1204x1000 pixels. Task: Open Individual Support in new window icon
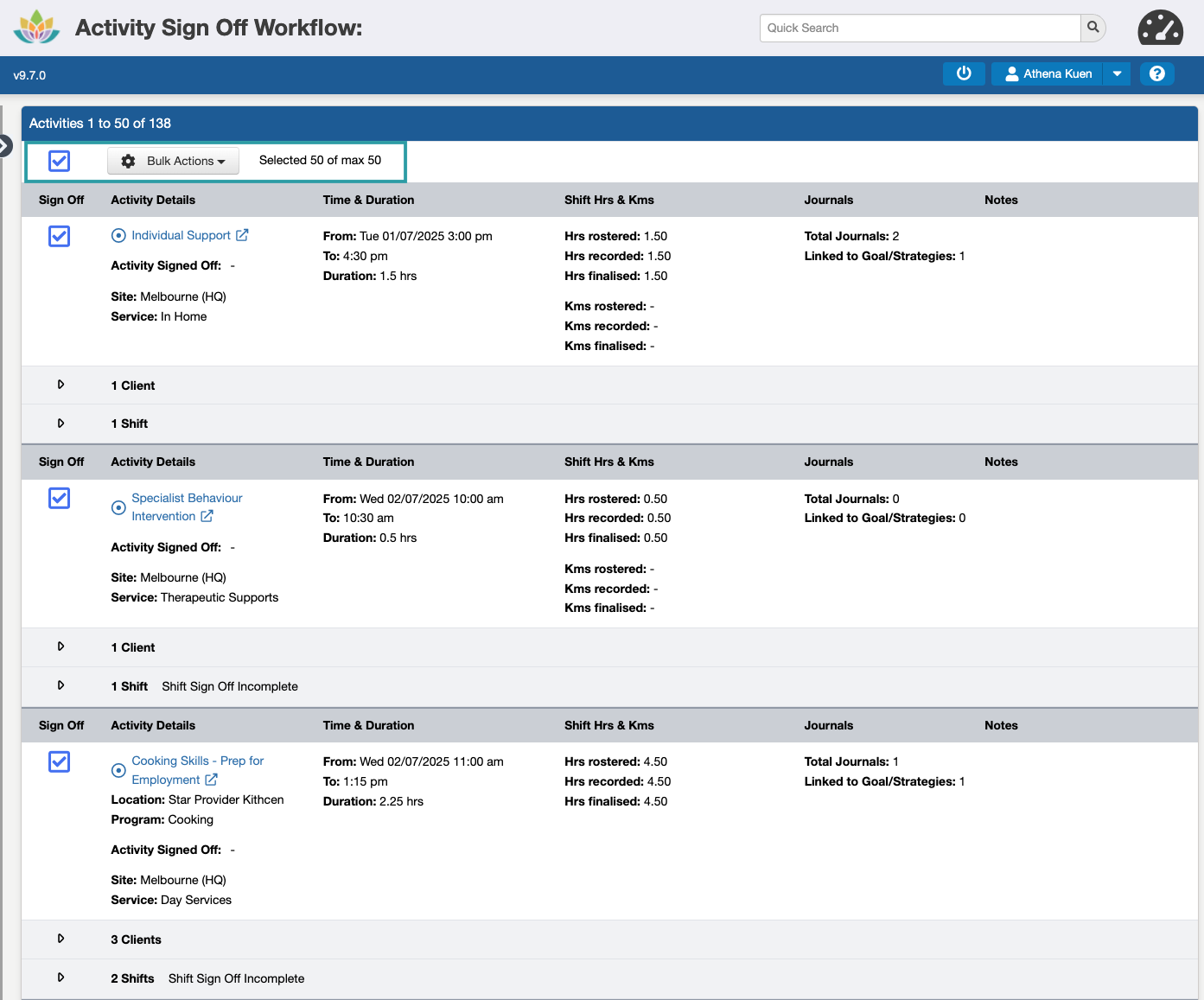(243, 235)
